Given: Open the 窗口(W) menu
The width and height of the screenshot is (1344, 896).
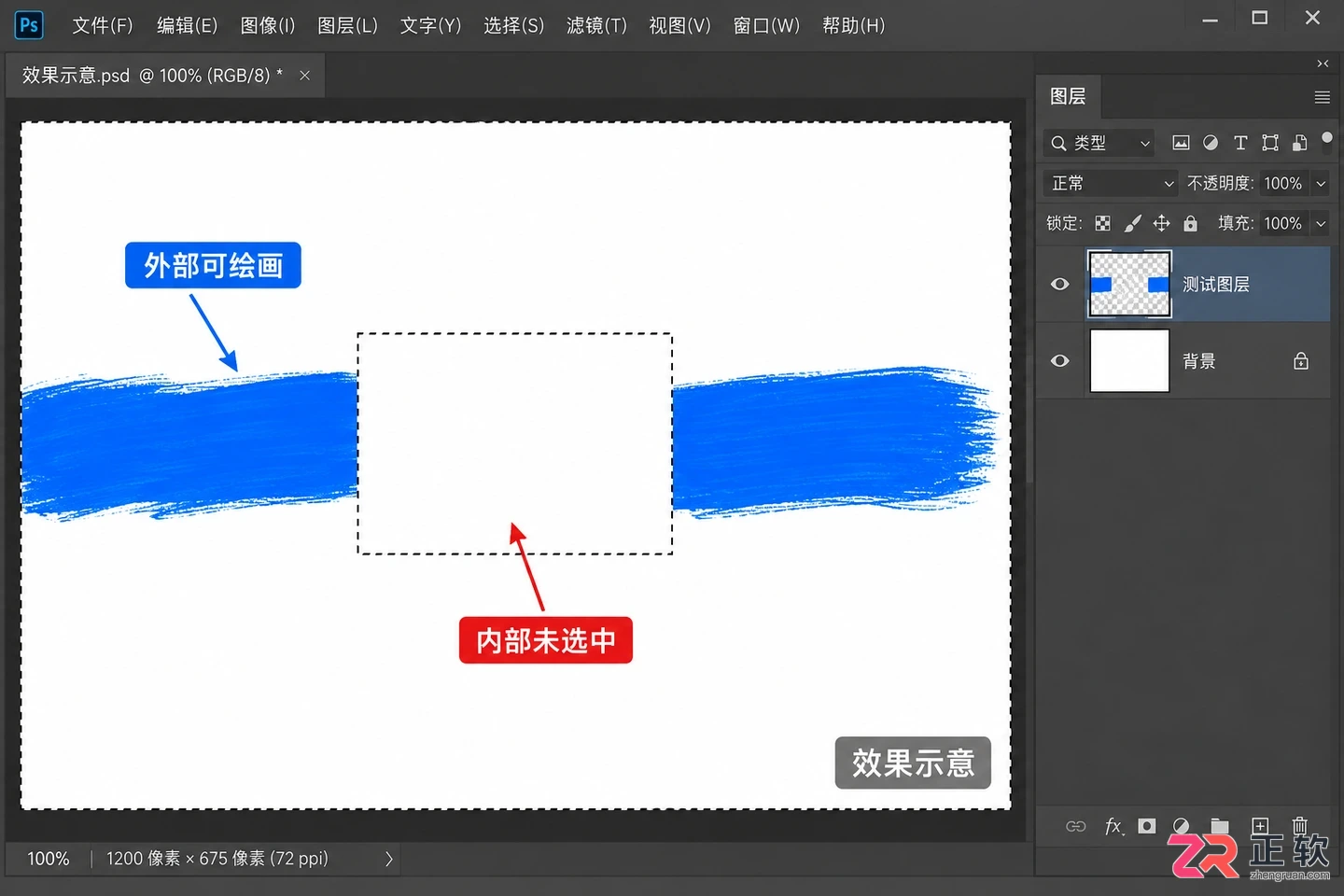Looking at the screenshot, I should [766, 25].
